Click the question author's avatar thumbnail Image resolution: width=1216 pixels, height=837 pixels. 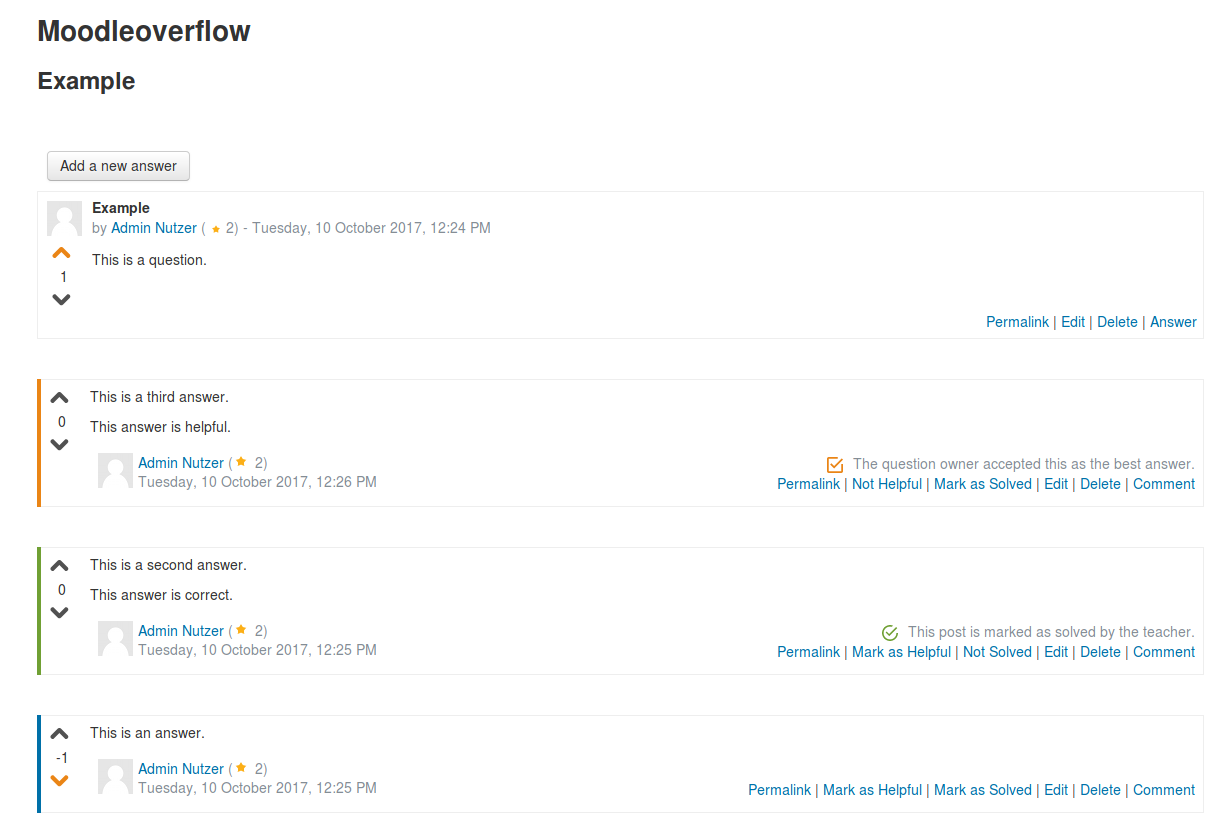(x=64, y=218)
